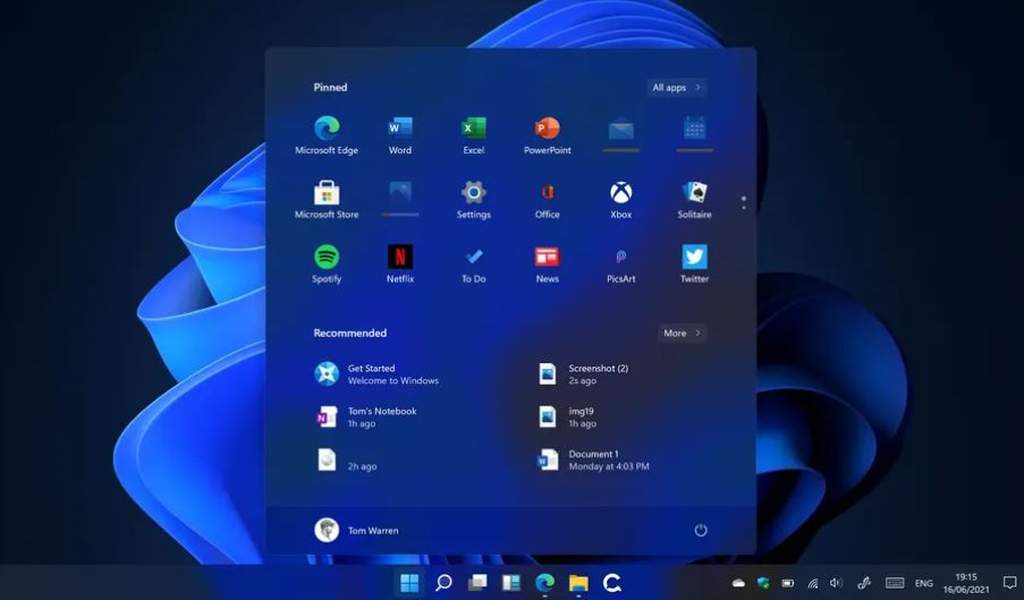1024x600 pixels.
Task: Open the recommended Document 1 file
Action: [593, 460]
